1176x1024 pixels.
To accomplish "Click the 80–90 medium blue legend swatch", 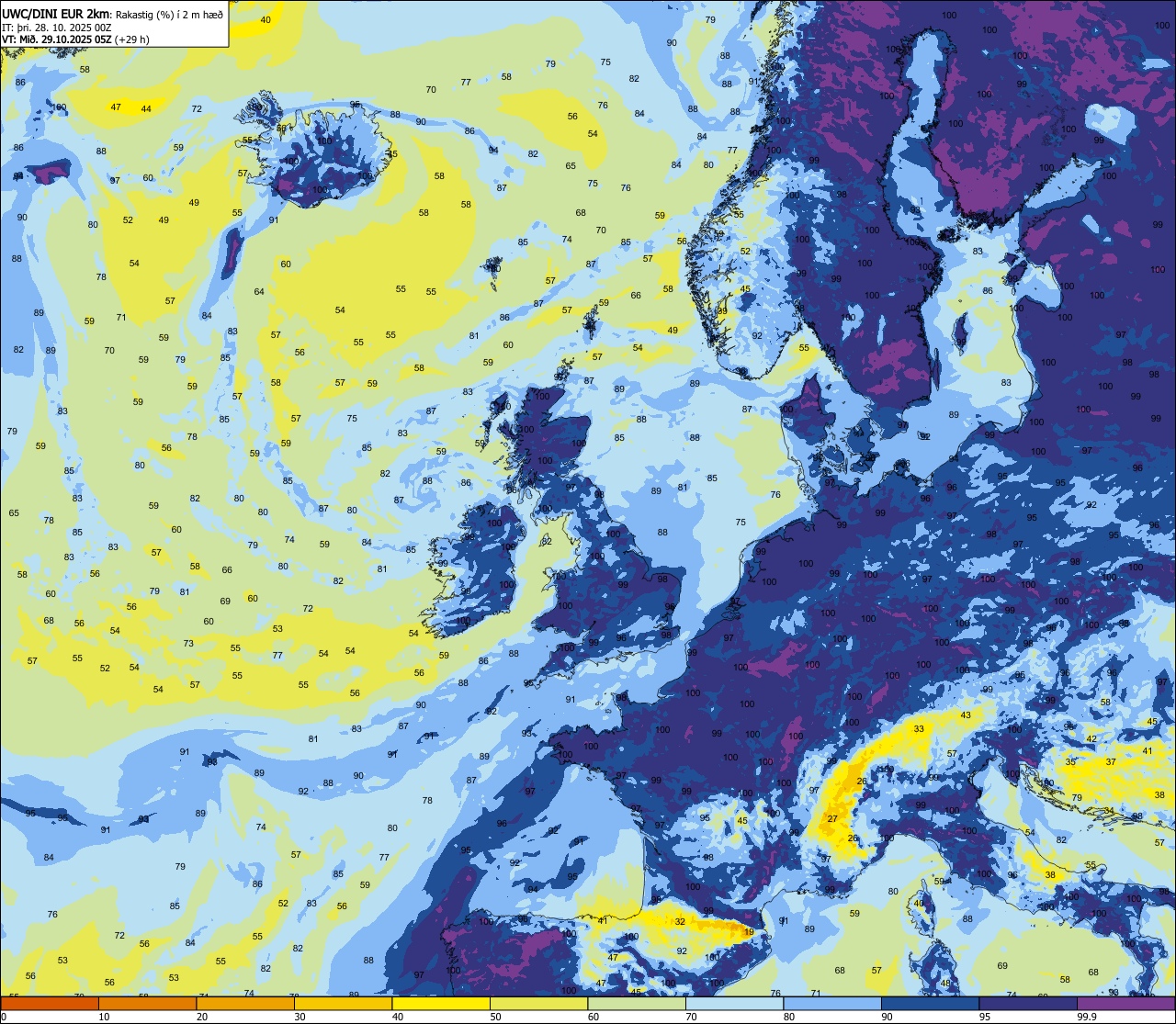I will 832,1003.
